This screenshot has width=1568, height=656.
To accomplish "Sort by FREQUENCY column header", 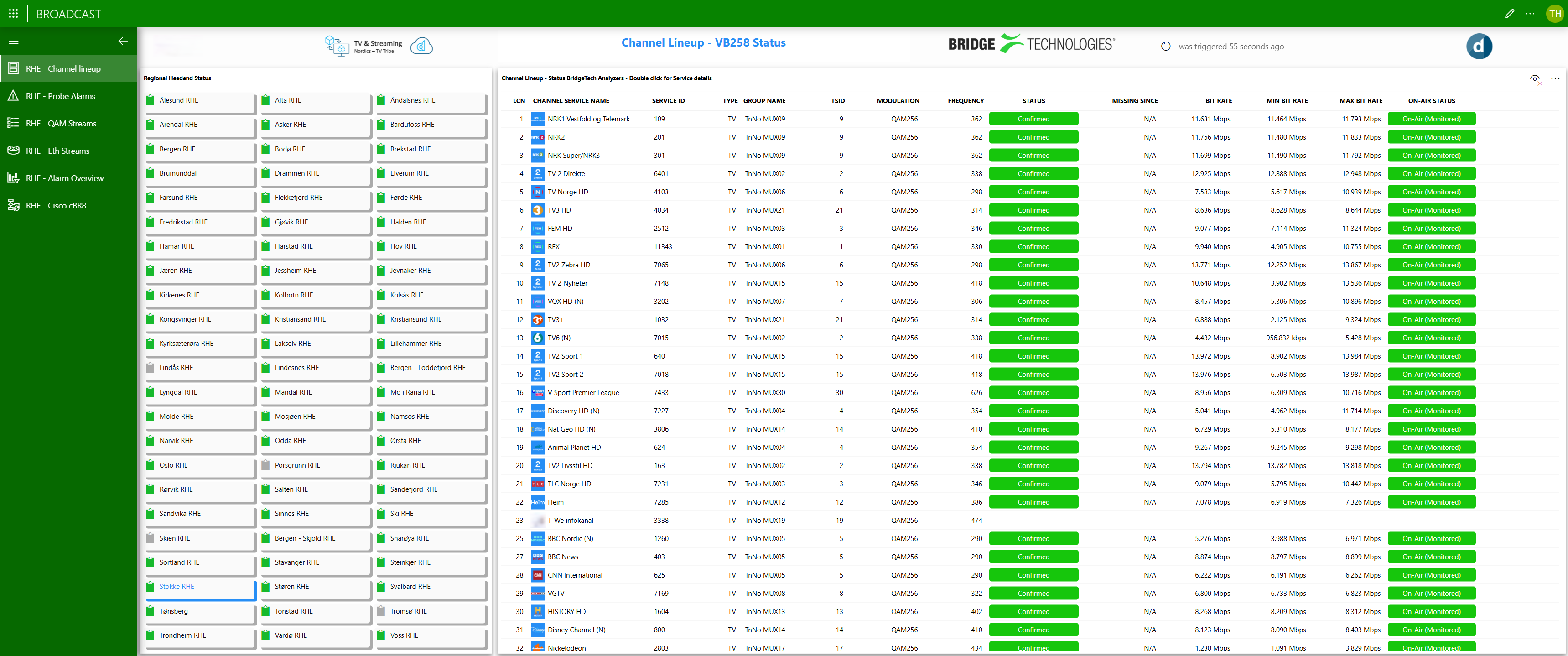I will click(966, 101).
